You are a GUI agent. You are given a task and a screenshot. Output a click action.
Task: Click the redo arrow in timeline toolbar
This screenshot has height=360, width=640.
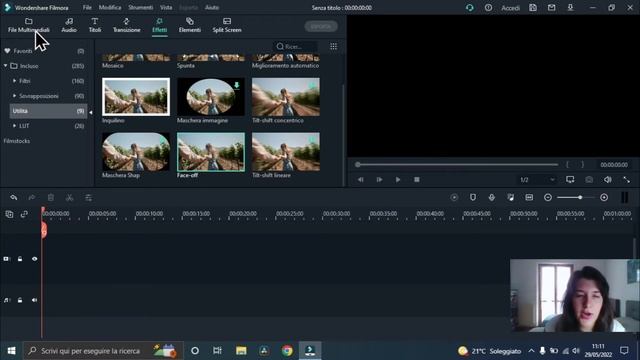(x=32, y=198)
